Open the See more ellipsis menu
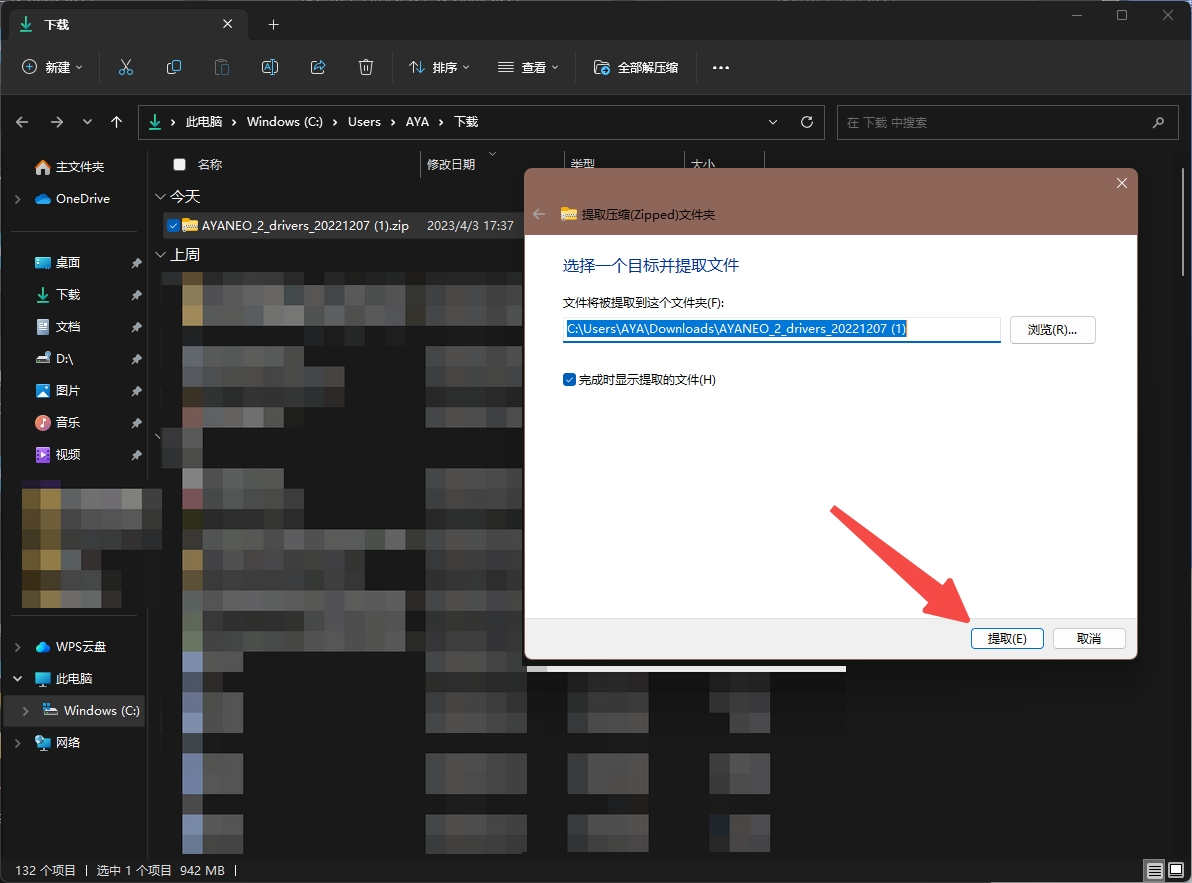The image size is (1192, 883). (721, 67)
